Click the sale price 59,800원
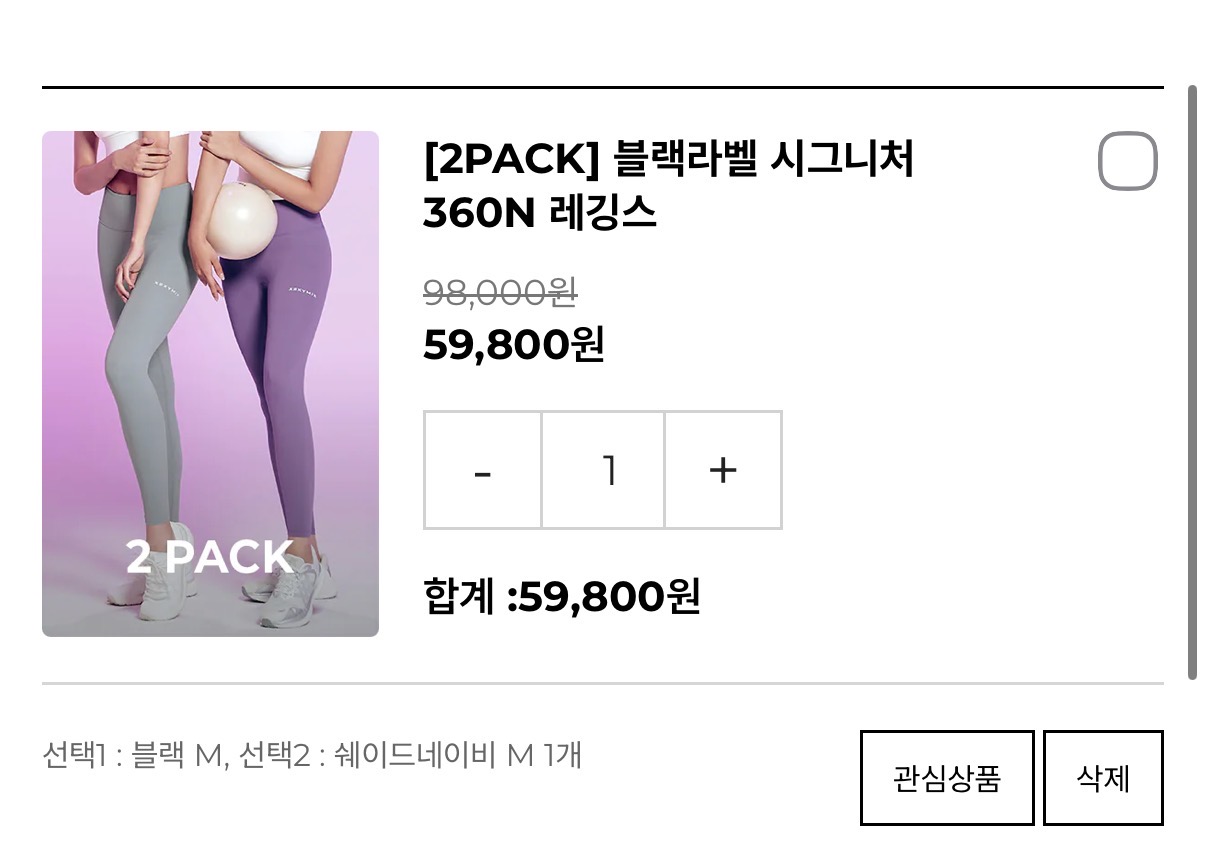 514,345
